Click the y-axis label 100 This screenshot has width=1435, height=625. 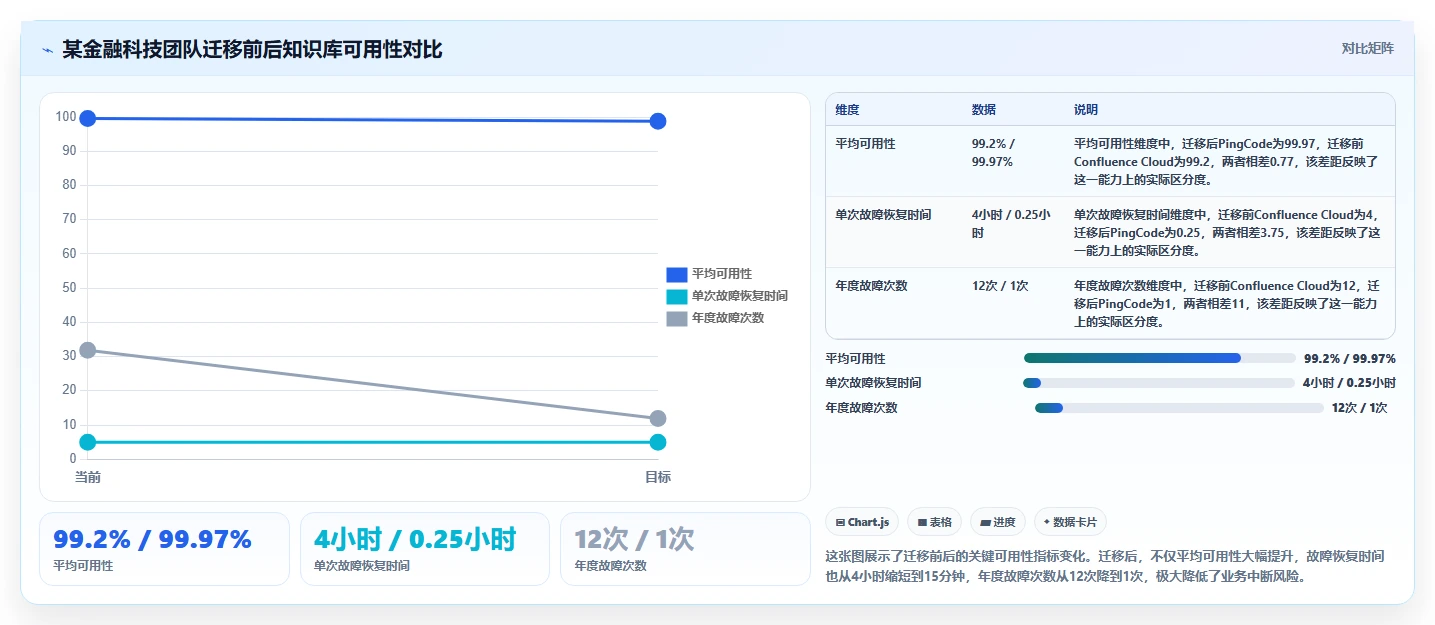(x=66, y=117)
